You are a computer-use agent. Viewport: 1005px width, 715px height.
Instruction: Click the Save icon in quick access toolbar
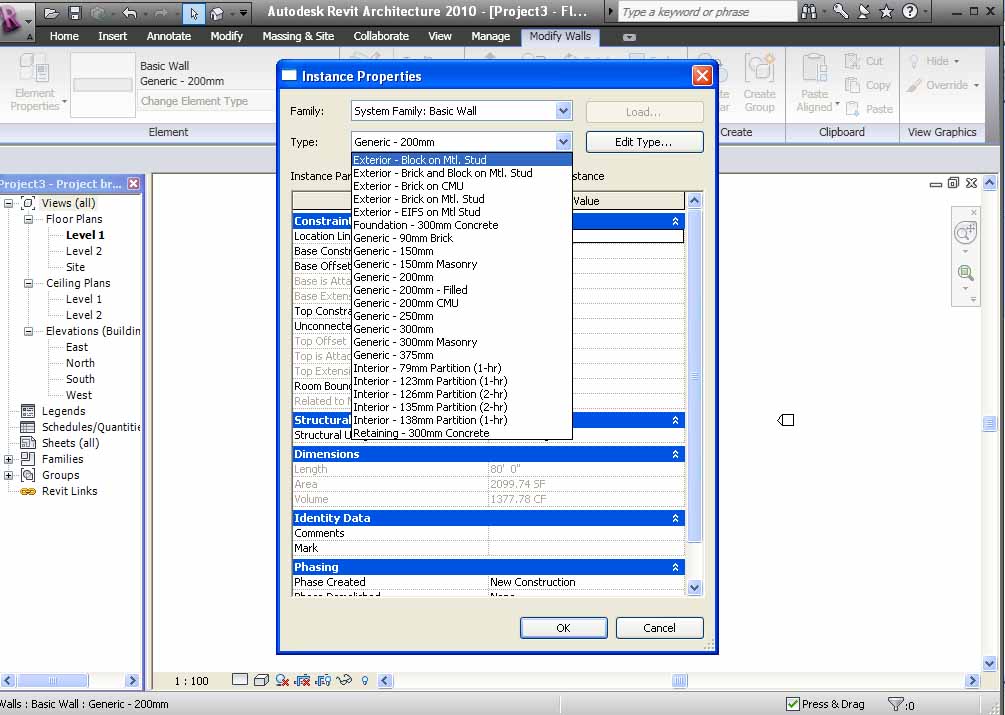point(75,13)
